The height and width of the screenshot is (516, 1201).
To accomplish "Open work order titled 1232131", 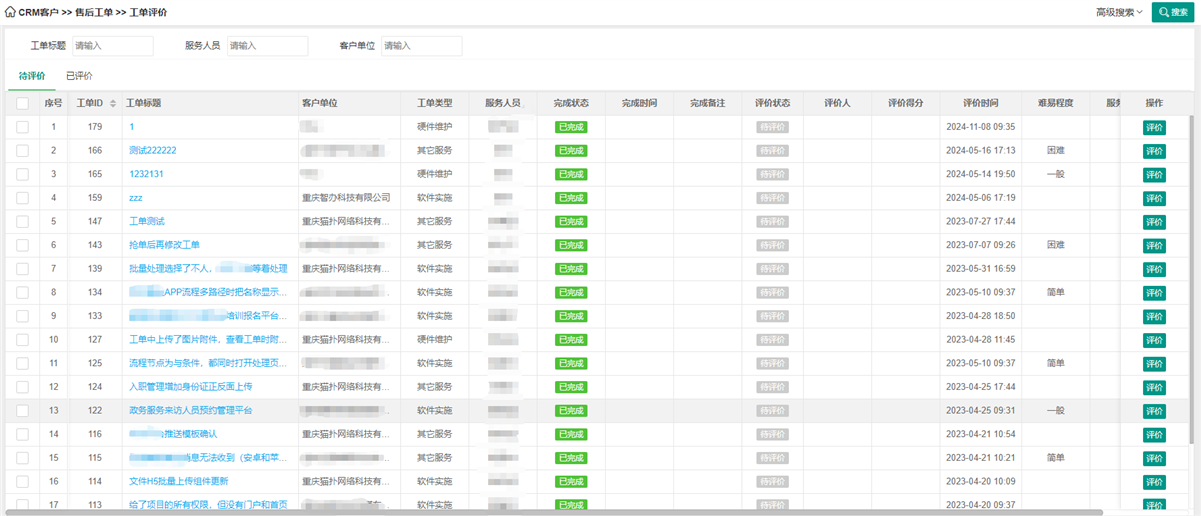I will [146, 174].
